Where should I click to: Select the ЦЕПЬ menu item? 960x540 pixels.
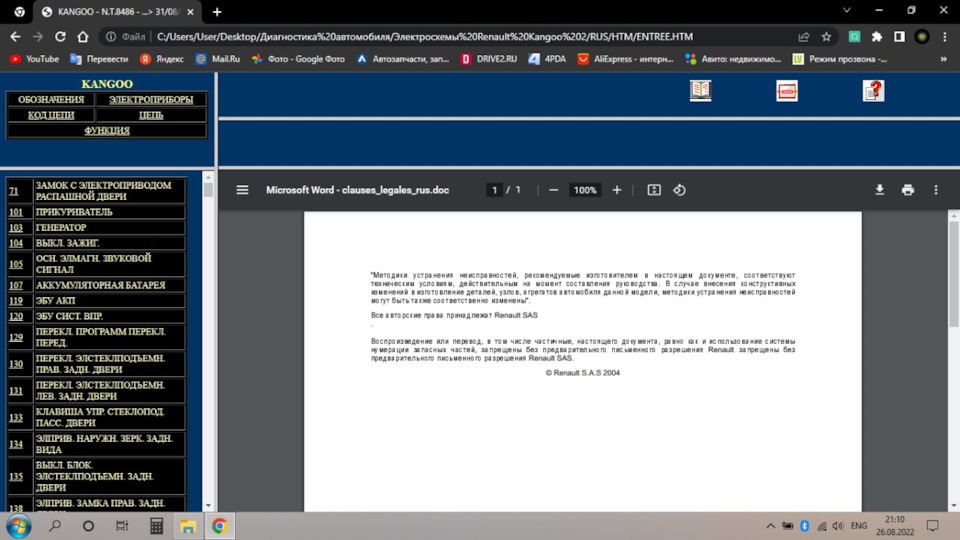click(x=151, y=115)
